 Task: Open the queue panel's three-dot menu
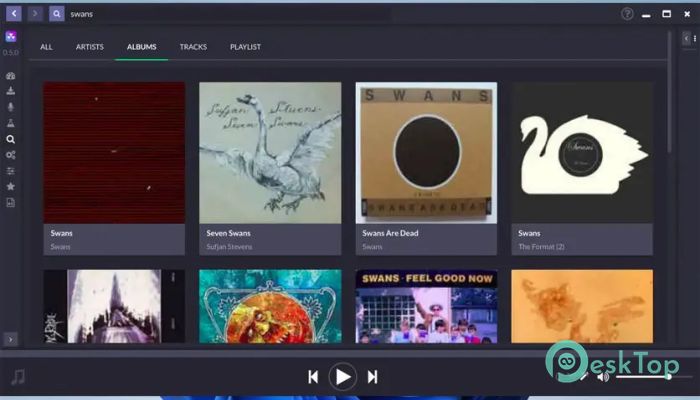click(695, 38)
